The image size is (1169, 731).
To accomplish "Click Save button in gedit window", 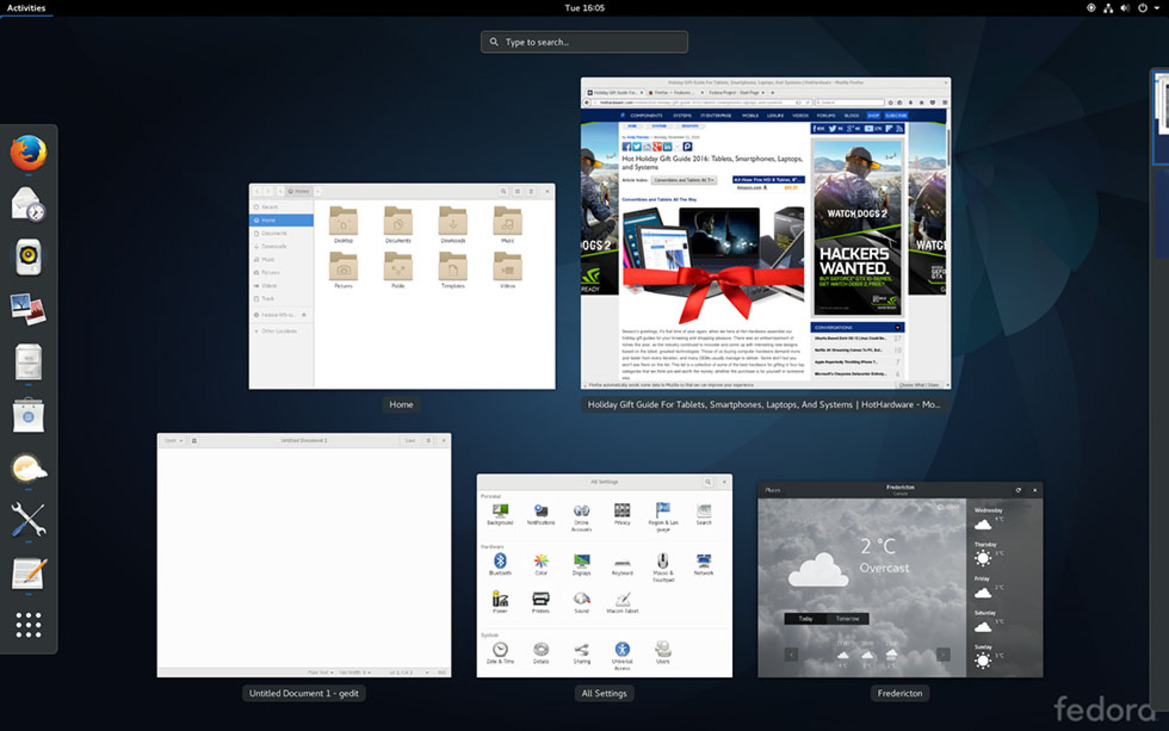I will (410, 440).
